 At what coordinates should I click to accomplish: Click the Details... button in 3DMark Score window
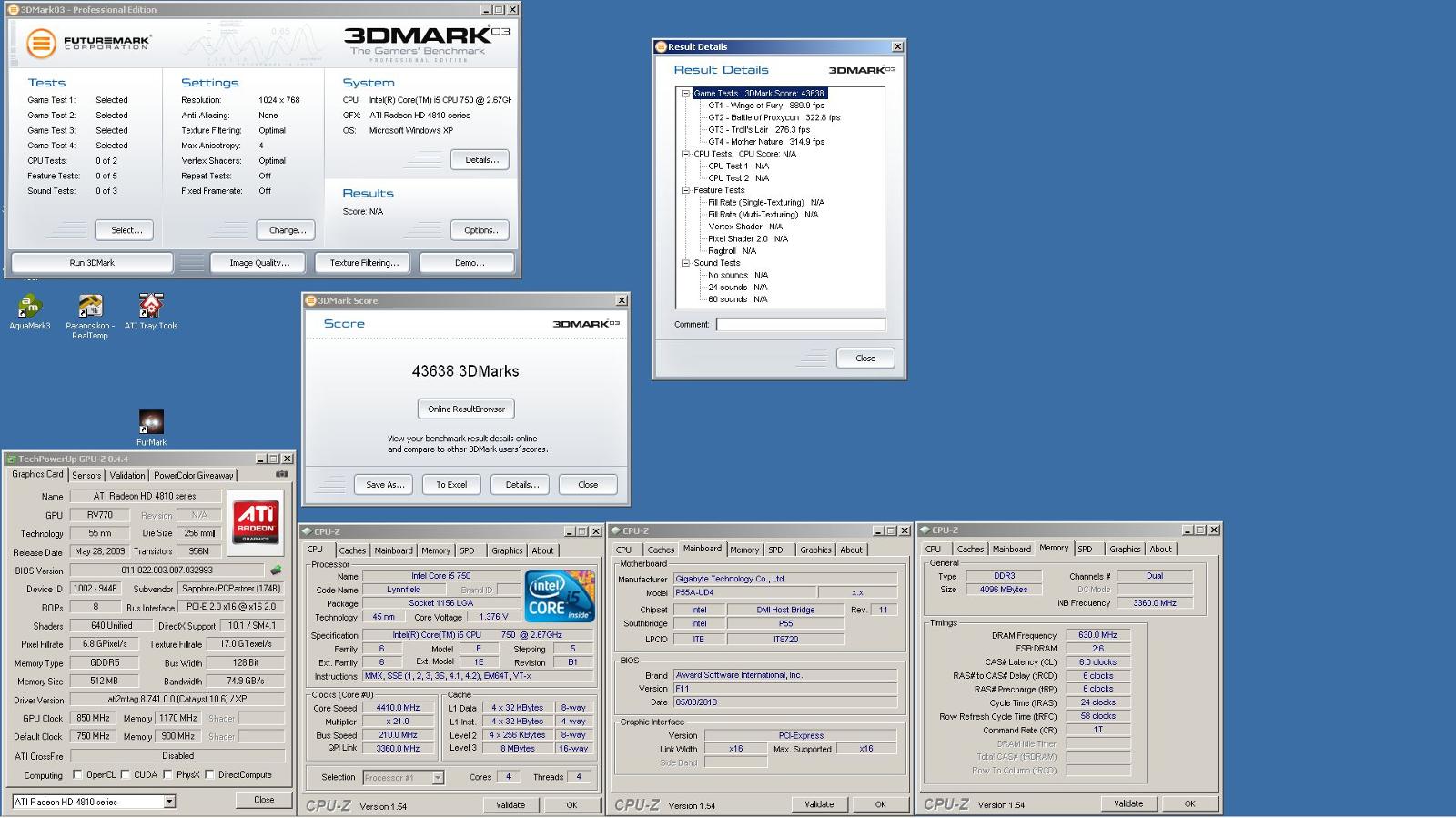pos(520,485)
